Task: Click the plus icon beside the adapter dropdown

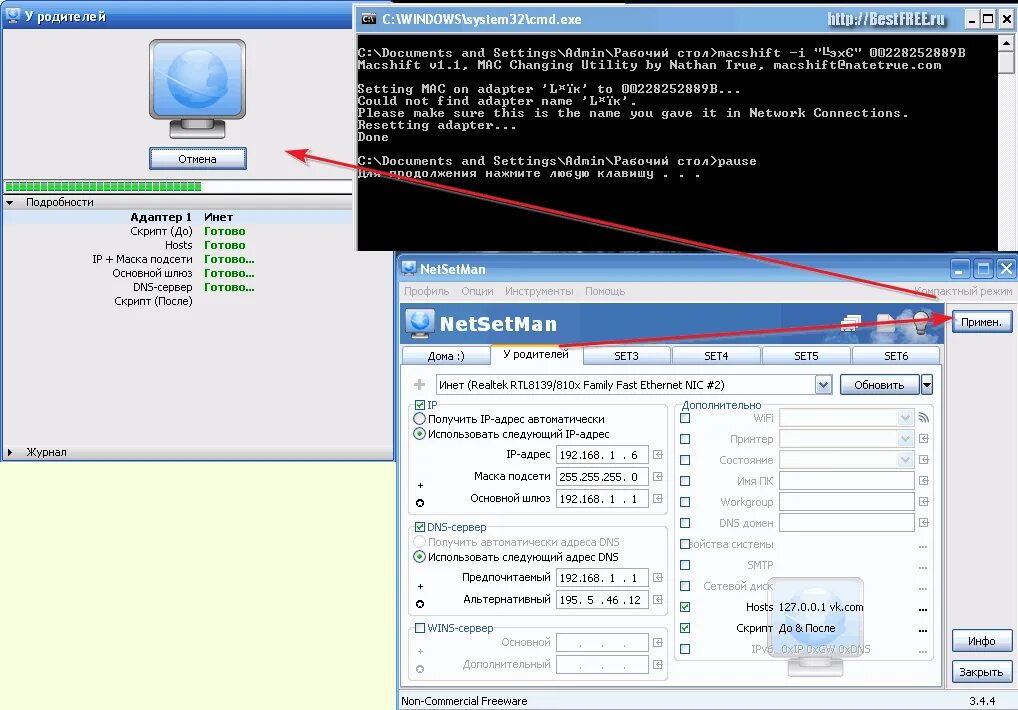Action: coord(419,384)
